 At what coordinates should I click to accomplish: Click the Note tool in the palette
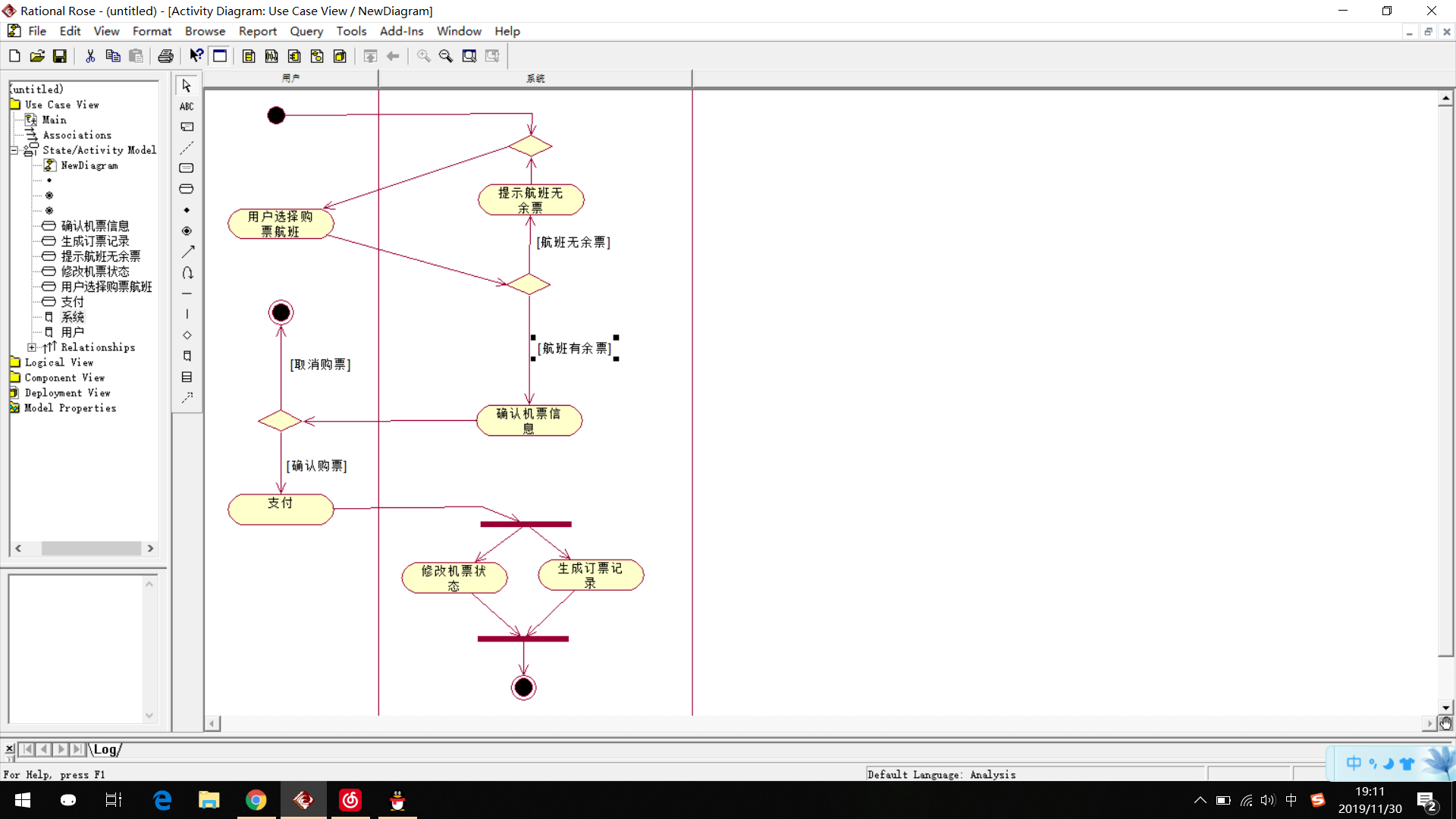coord(187,127)
